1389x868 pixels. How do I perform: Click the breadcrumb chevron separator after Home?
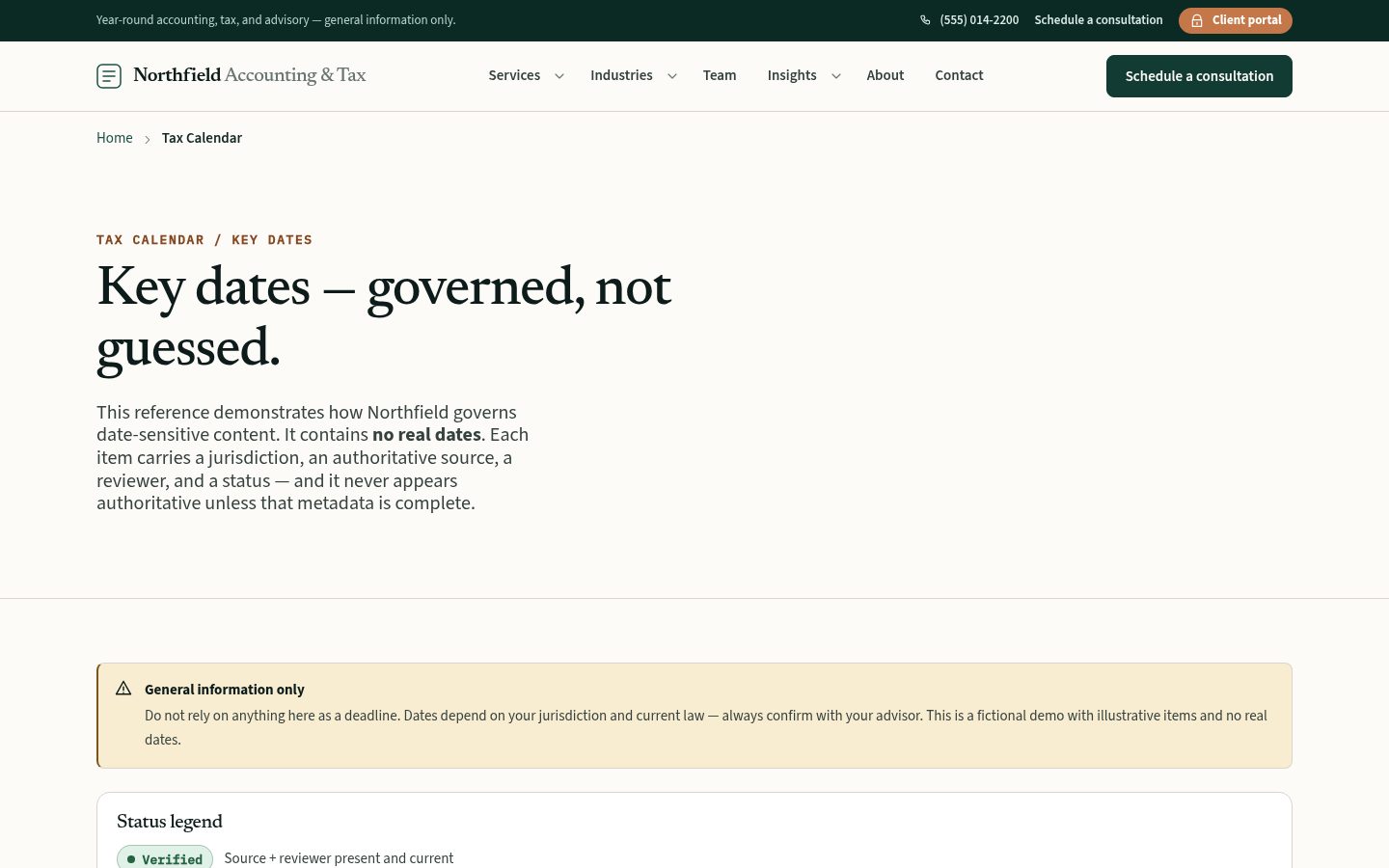148,139
